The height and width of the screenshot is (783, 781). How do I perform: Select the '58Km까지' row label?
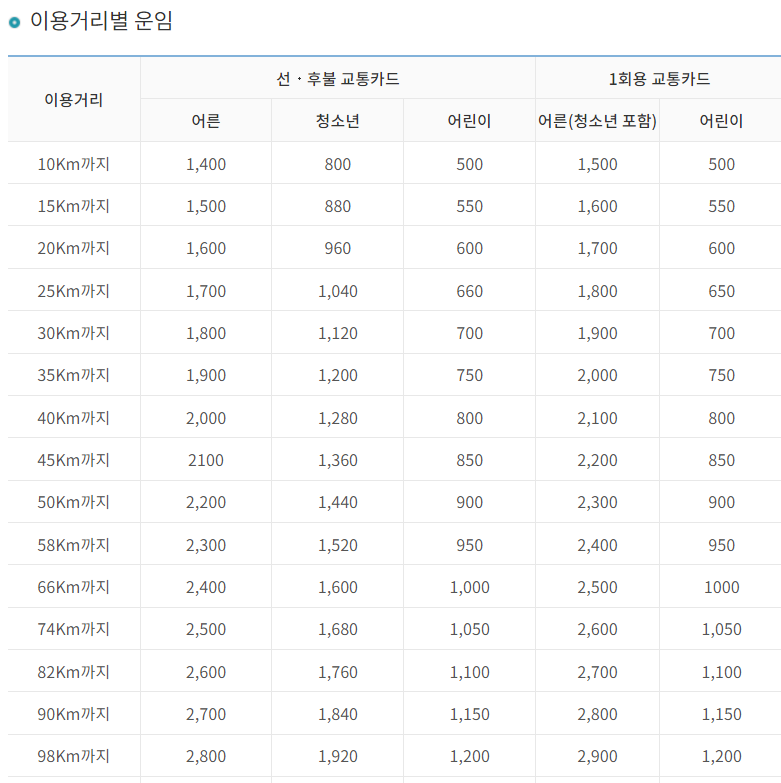74,545
